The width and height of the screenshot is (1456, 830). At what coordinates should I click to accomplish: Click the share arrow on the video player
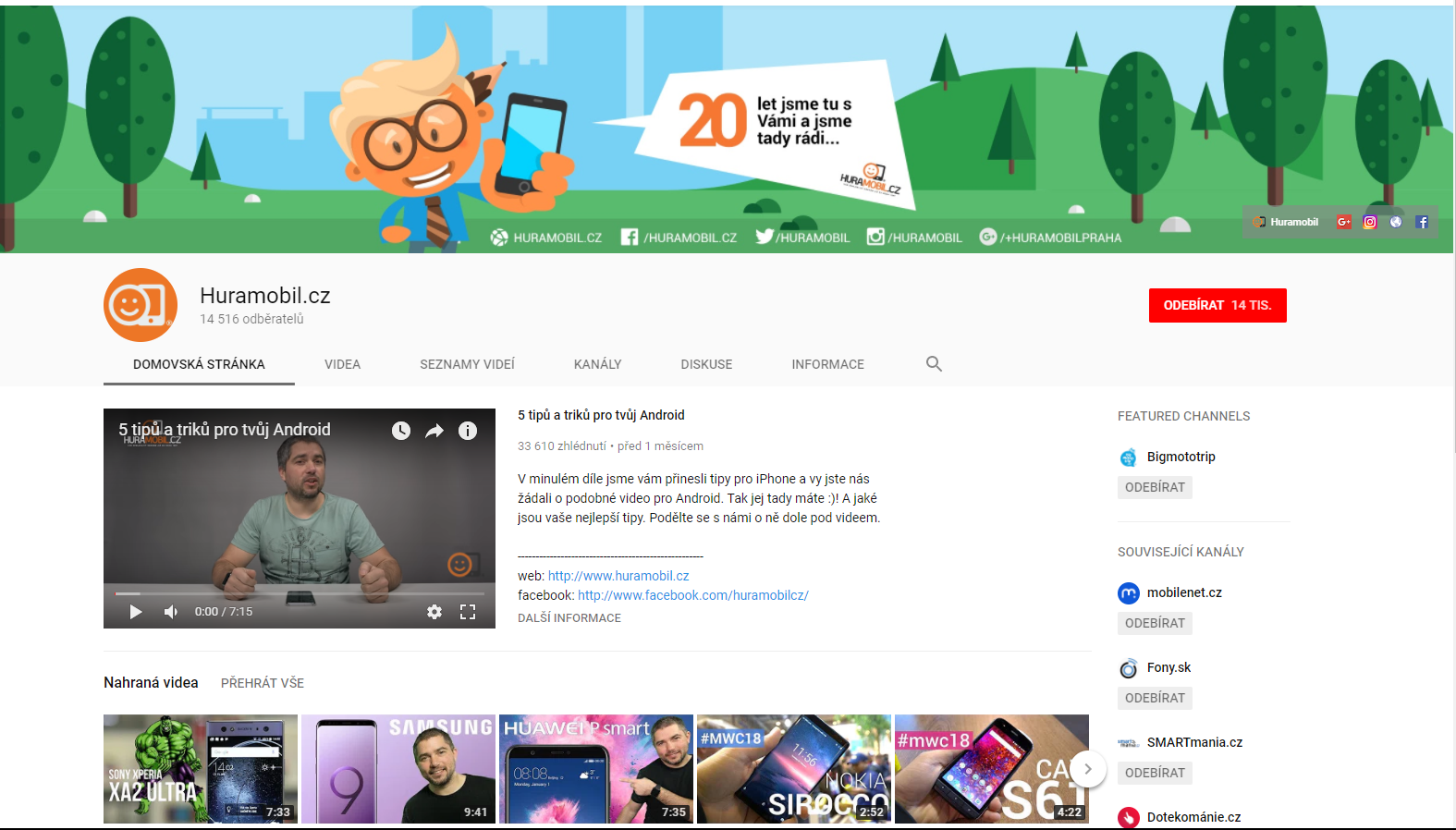(434, 431)
